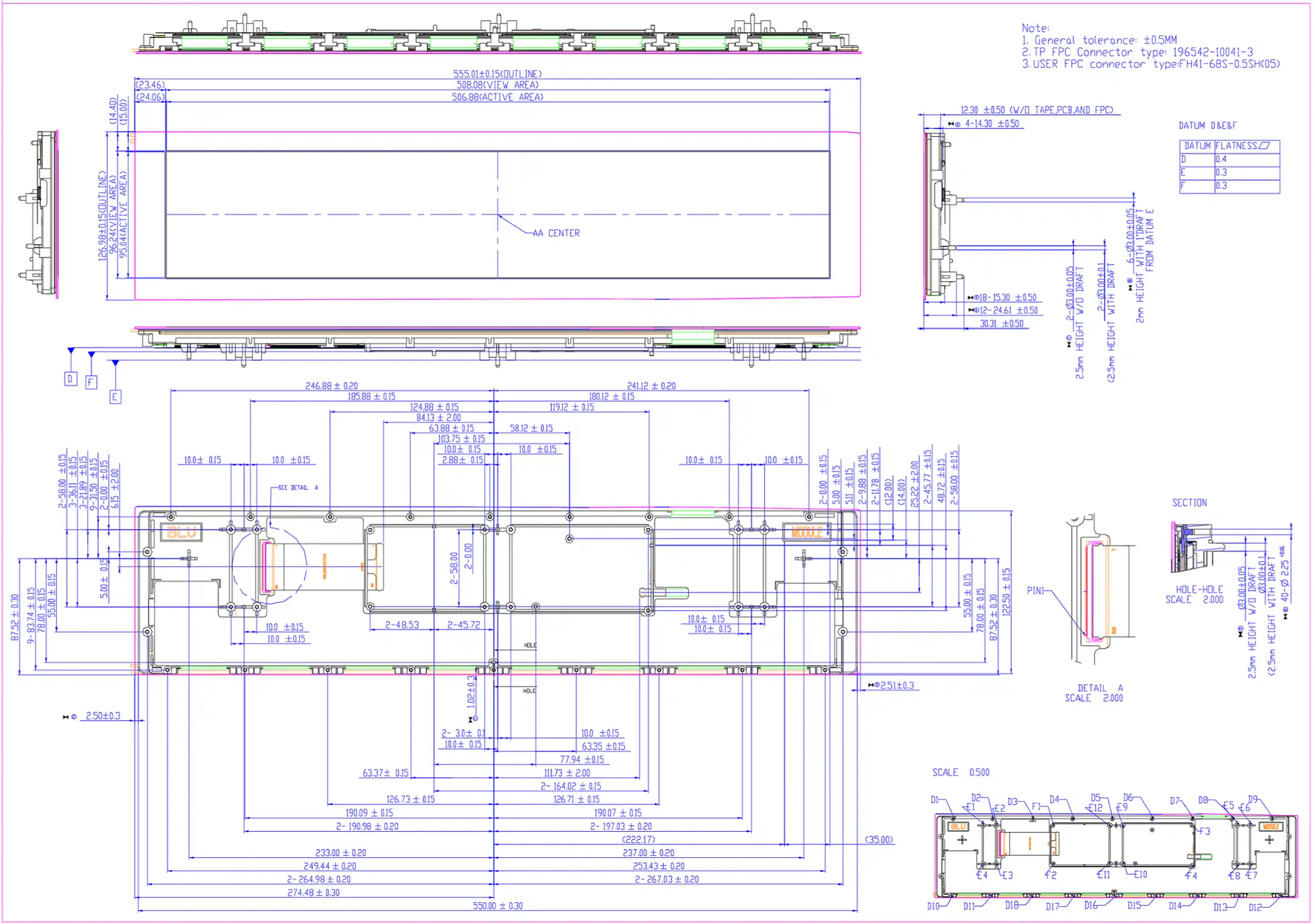The width and height of the screenshot is (1315, 924).
Task: Click the '241.12 ± 0.20' dimension
Action: click(x=651, y=386)
